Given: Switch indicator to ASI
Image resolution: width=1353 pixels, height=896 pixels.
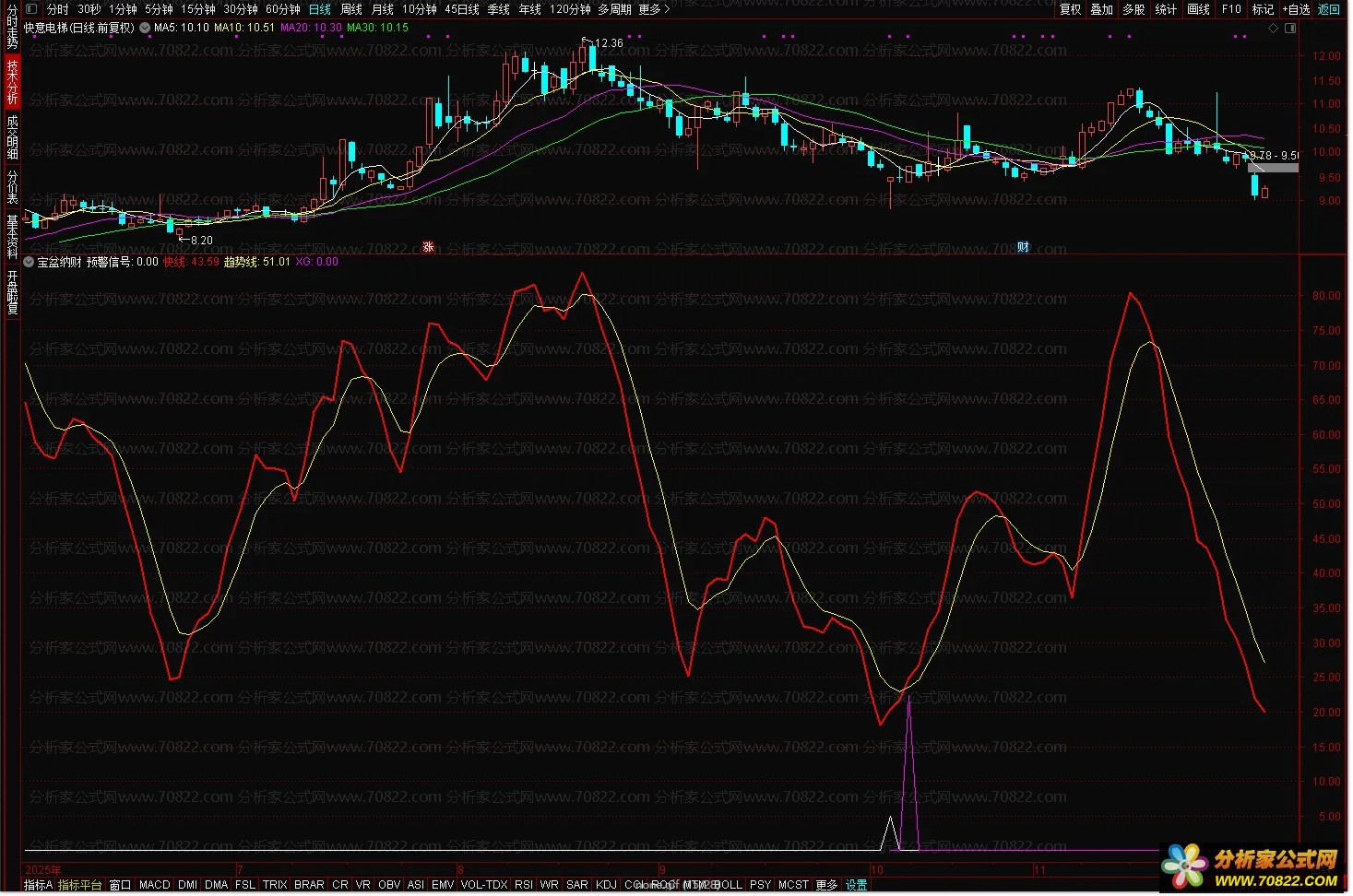Looking at the screenshot, I should point(416,885).
